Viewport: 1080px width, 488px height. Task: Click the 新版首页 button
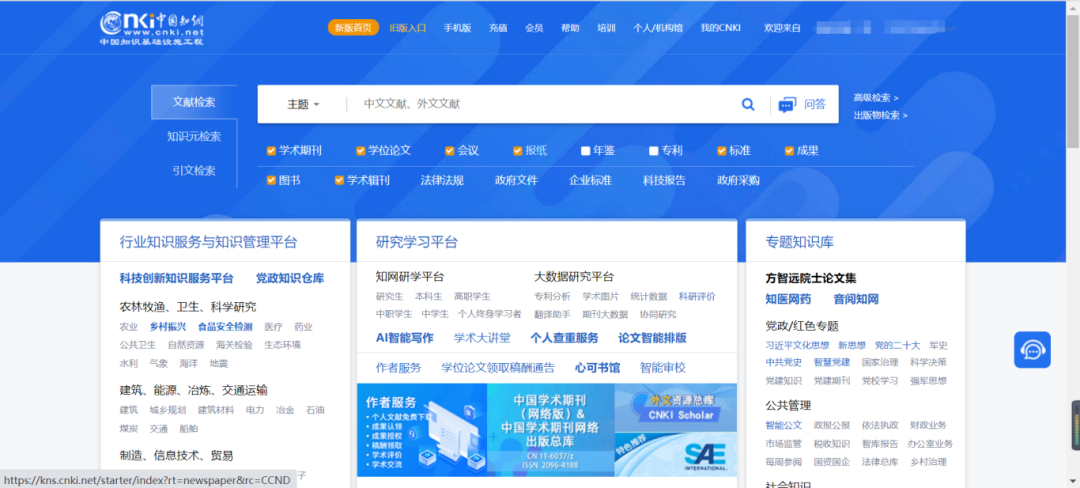353,28
